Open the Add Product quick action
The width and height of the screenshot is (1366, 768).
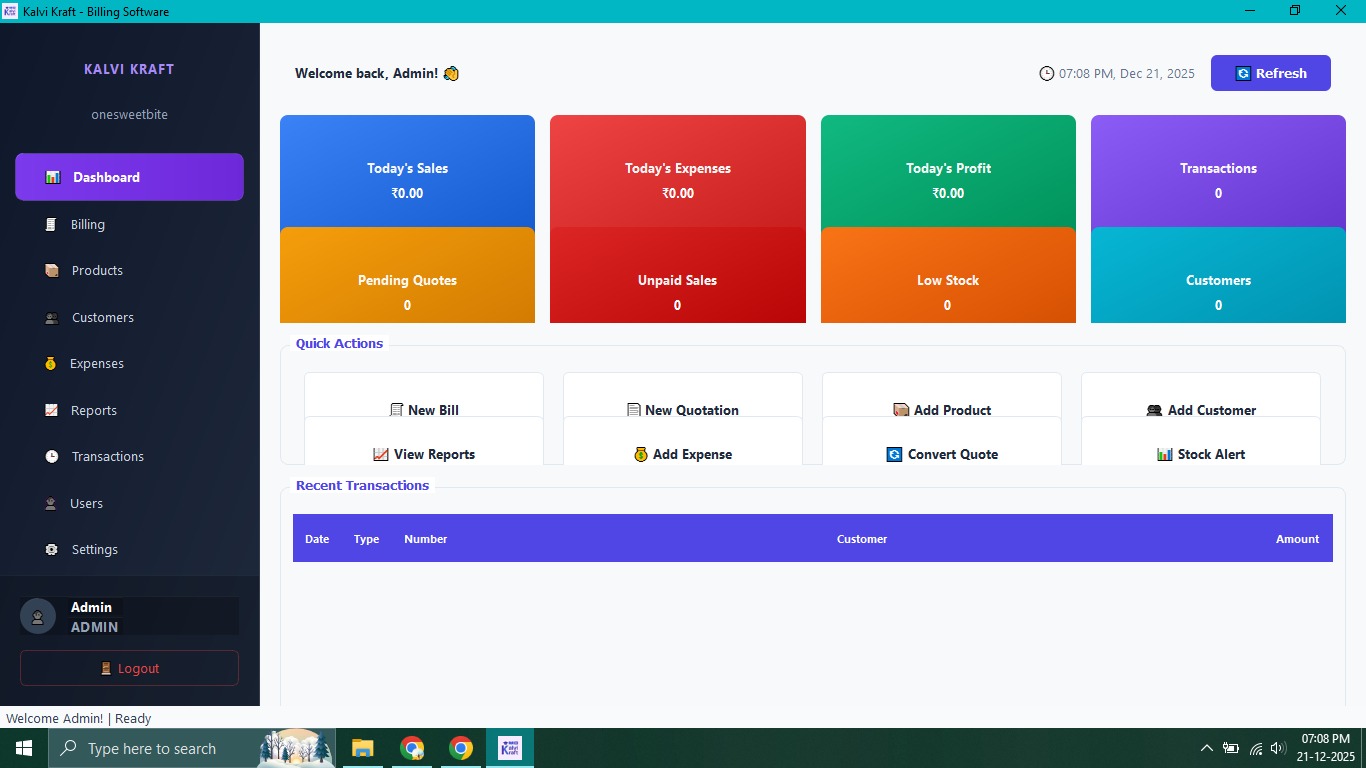tap(941, 410)
